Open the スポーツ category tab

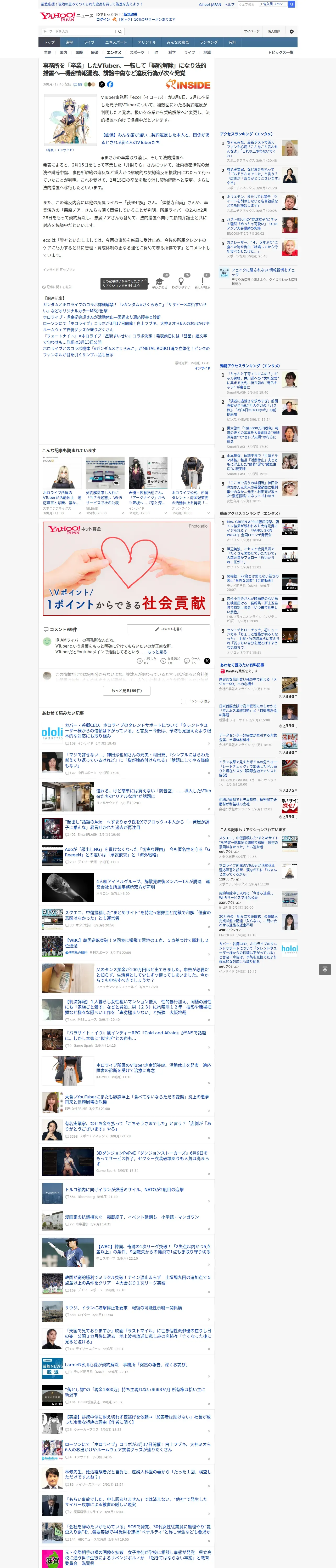click(137, 52)
